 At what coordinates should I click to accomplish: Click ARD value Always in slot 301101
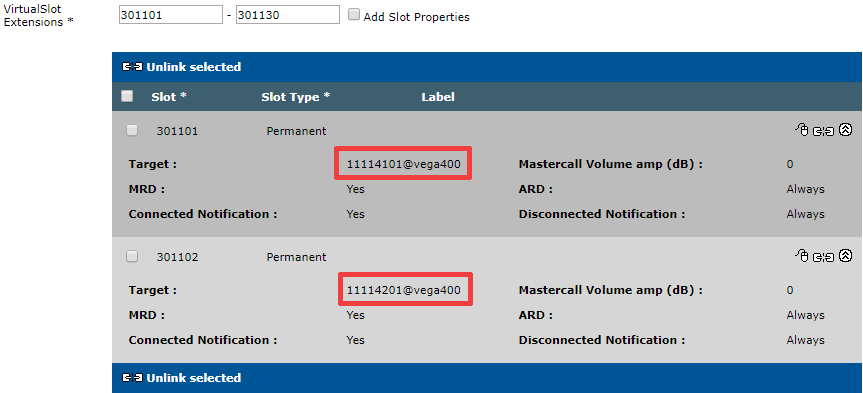tap(806, 189)
